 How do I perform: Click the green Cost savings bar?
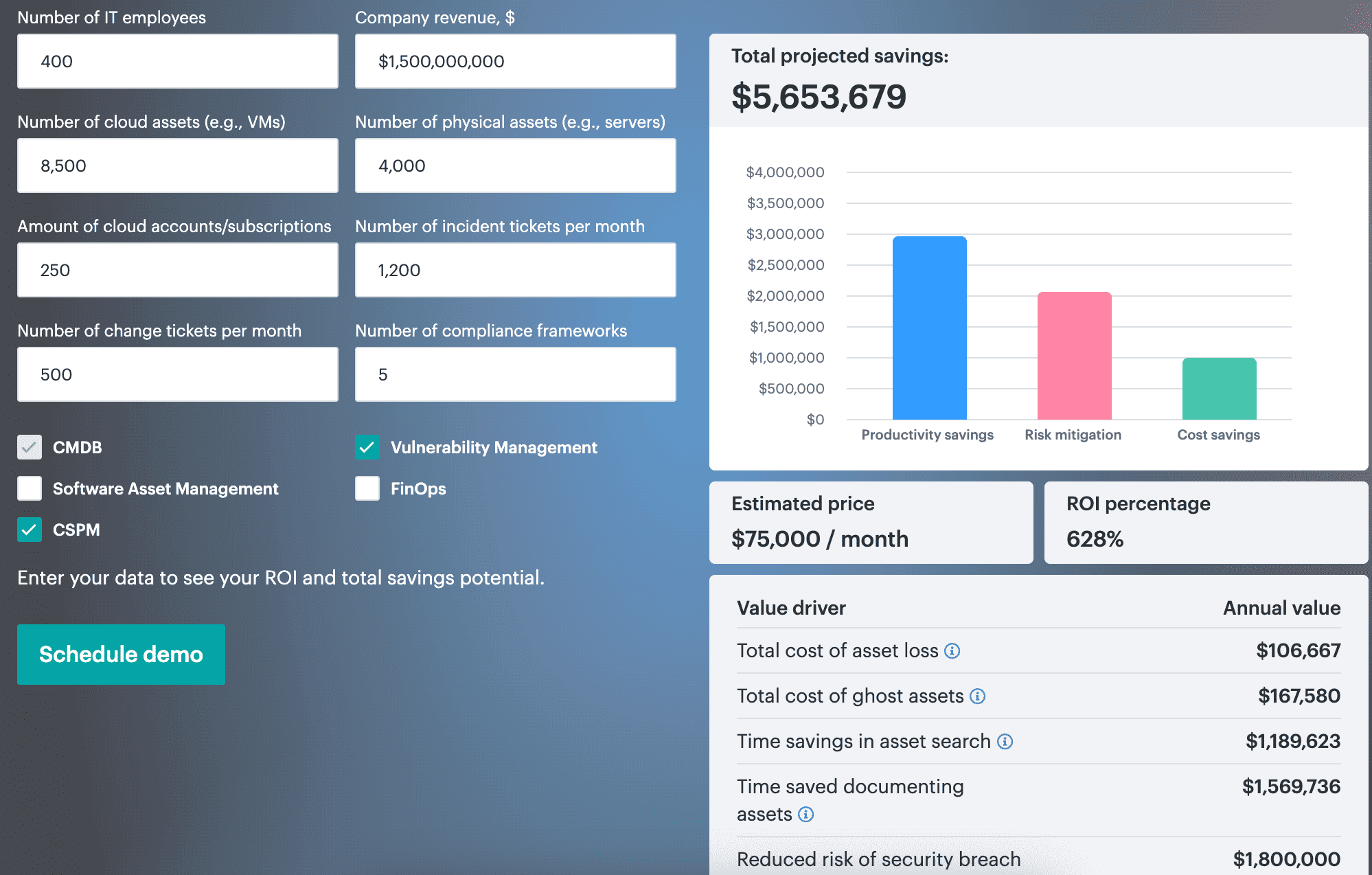[1220, 389]
